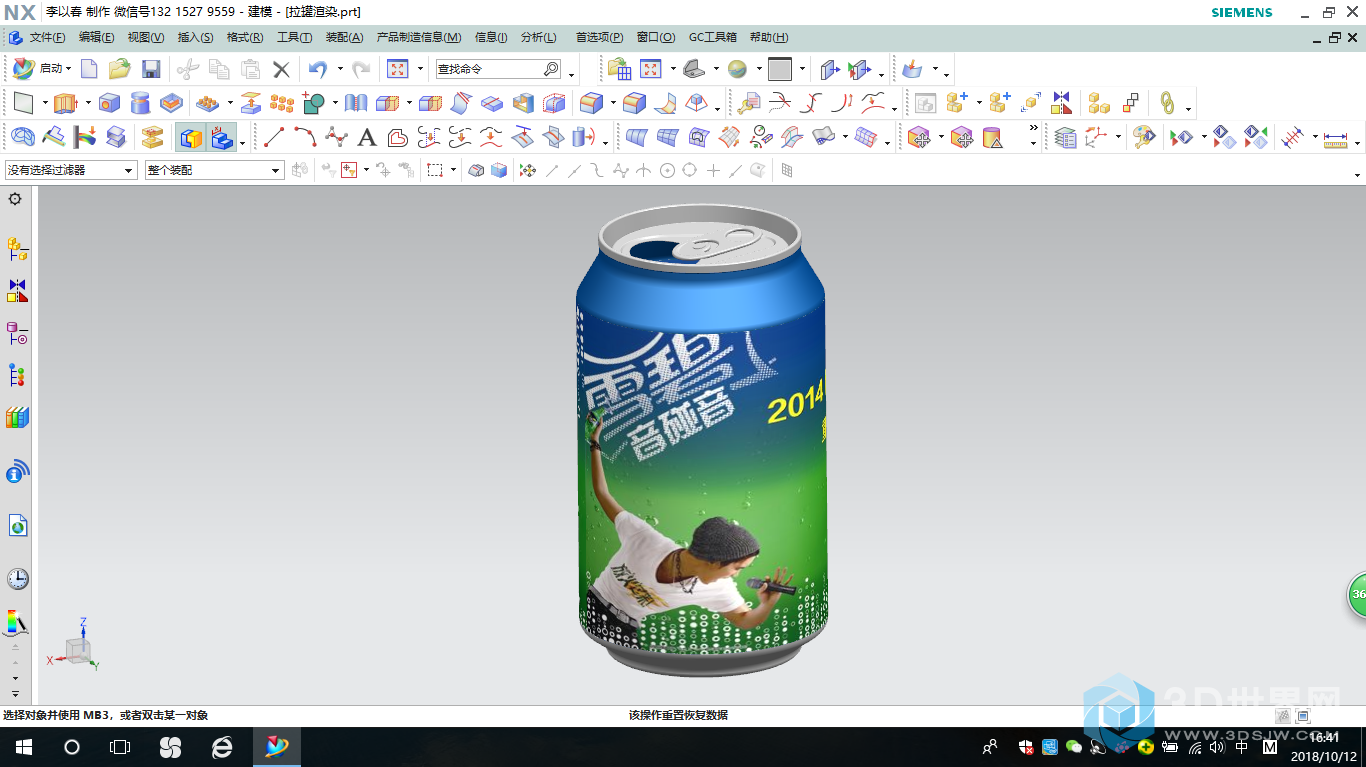Open the 装配(A) menu
1366x767 pixels.
(x=345, y=37)
